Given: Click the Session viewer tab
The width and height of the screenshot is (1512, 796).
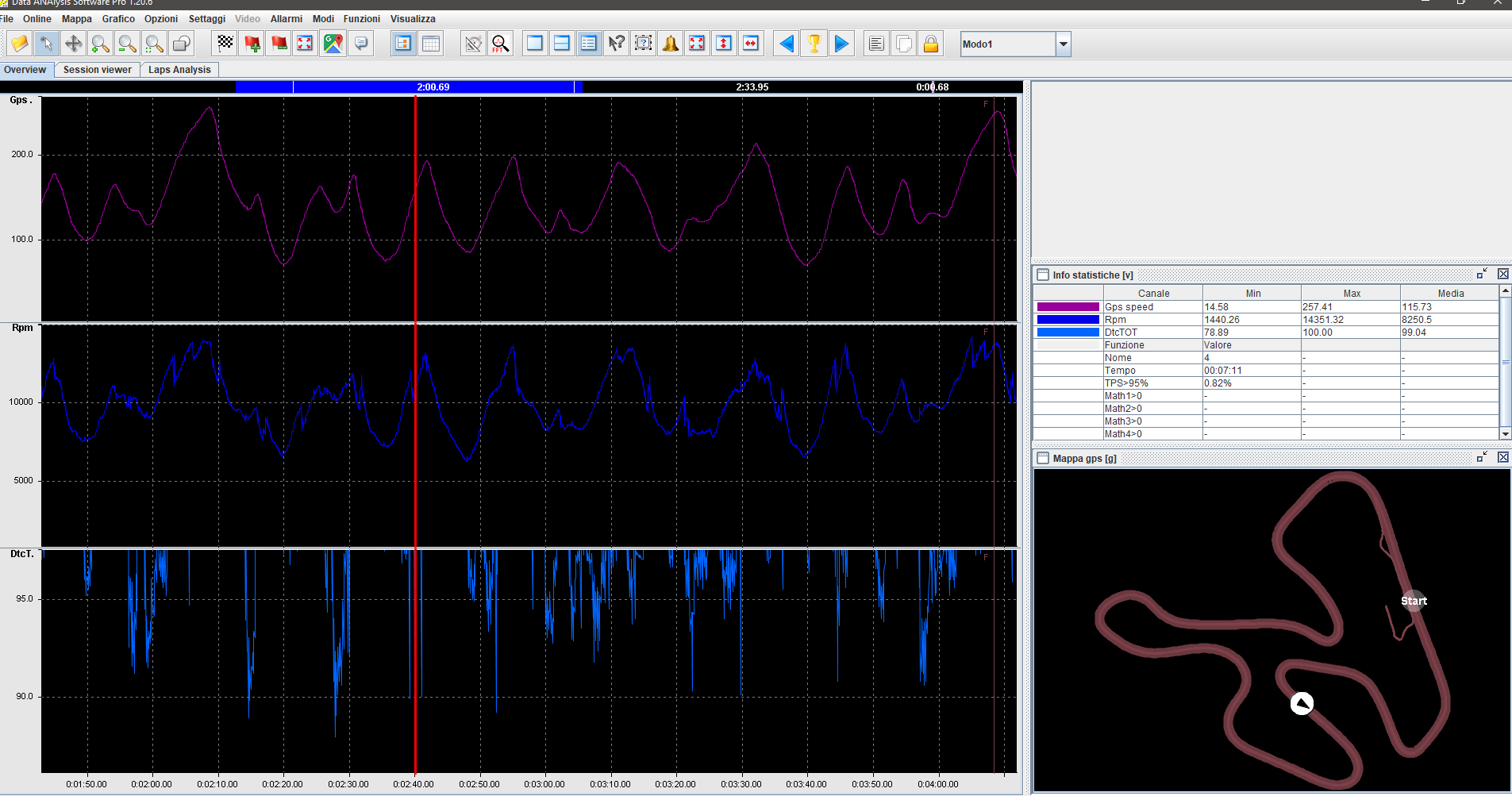Looking at the screenshot, I should 97,70.
